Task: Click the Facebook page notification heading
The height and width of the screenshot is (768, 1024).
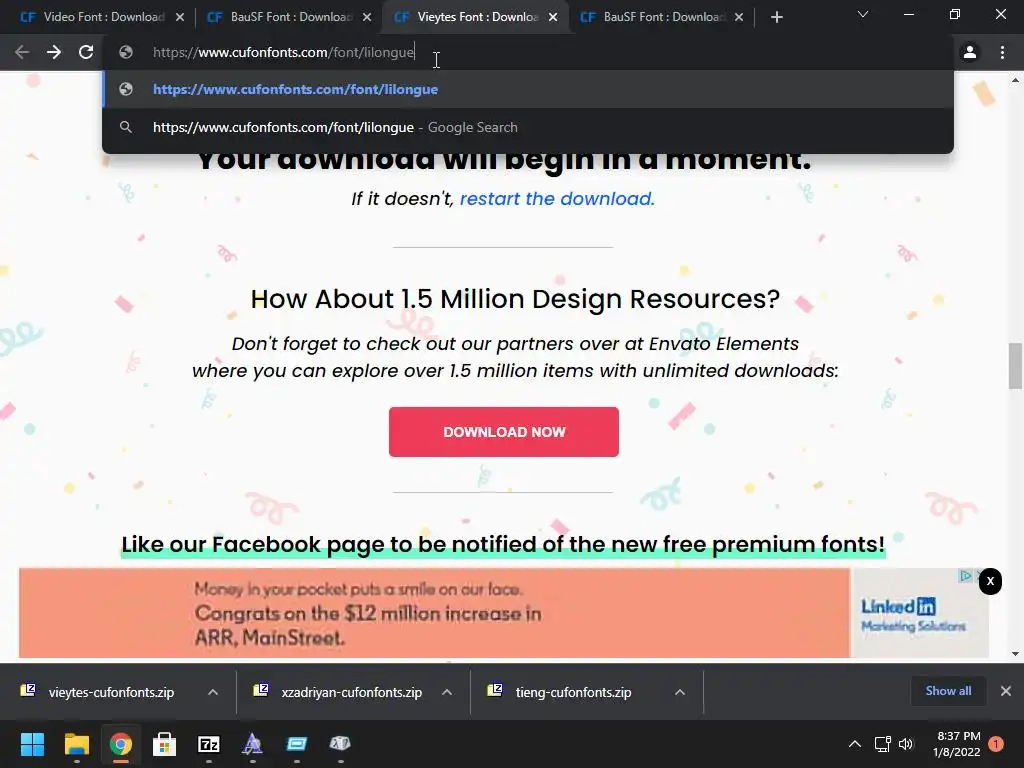Action: pos(503,544)
